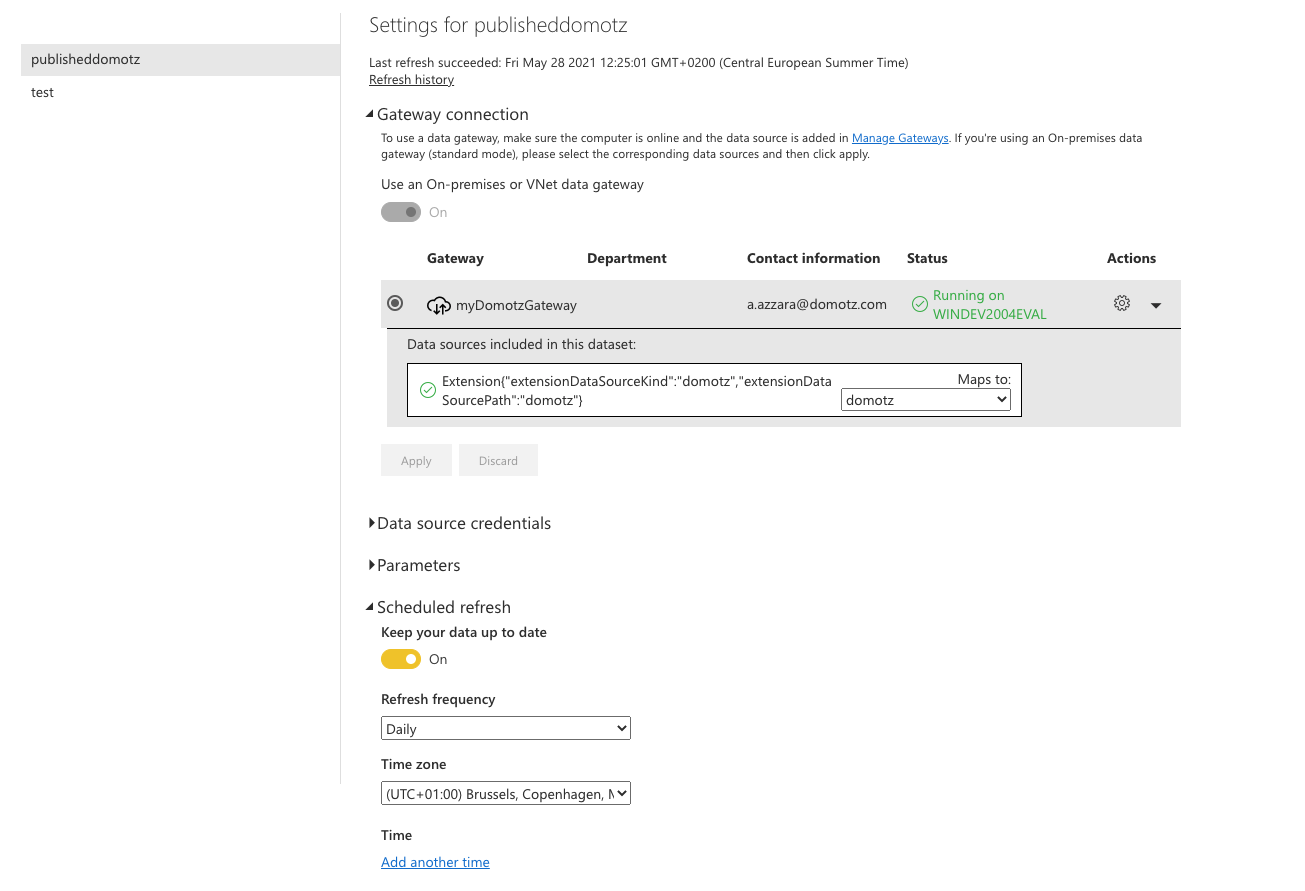Expand the gateway row actions arrow
1305x891 pixels.
pos(1156,305)
